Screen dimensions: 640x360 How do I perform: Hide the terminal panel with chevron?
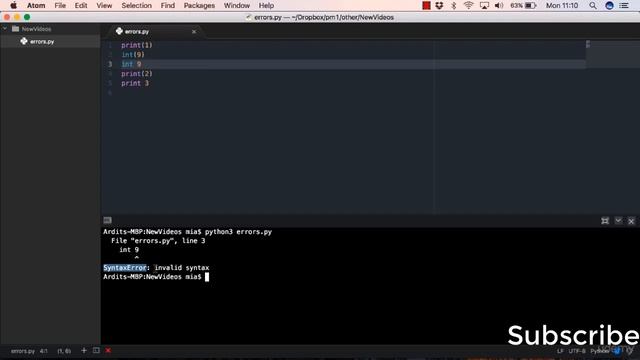pyautogui.click(x=618, y=221)
